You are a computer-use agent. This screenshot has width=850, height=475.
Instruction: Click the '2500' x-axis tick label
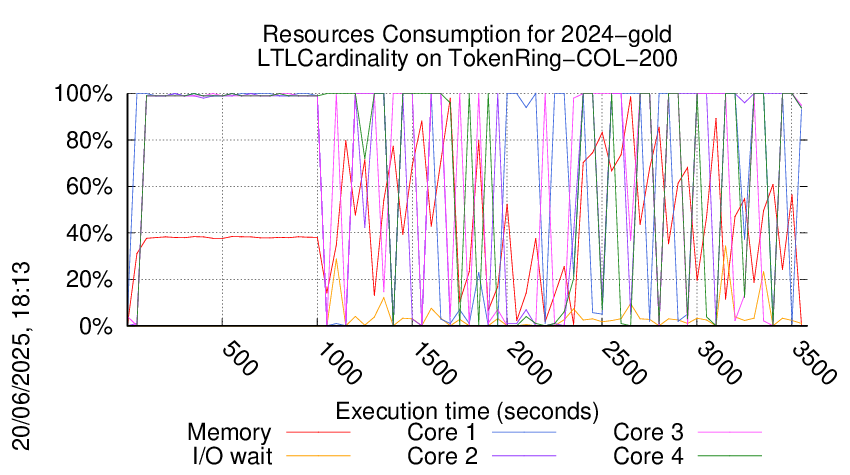(x=625, y=363)
